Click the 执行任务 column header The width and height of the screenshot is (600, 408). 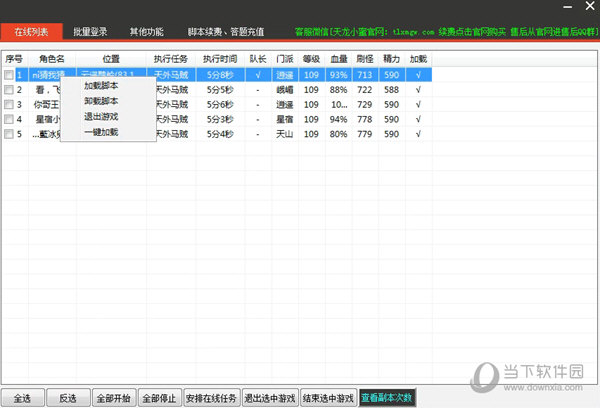pos(171,59)
